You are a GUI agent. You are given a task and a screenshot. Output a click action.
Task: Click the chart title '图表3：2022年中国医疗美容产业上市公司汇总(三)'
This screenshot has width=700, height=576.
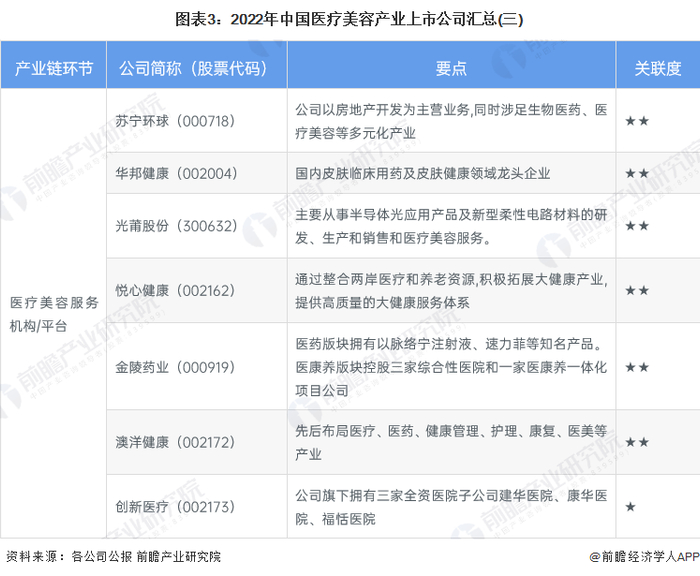pyautogui.click(x=349, y=19)
